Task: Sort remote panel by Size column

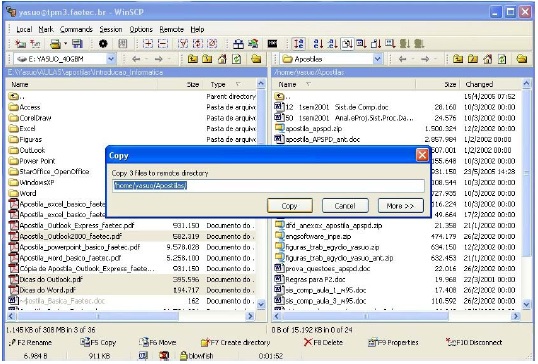Action: click(438, 84)
